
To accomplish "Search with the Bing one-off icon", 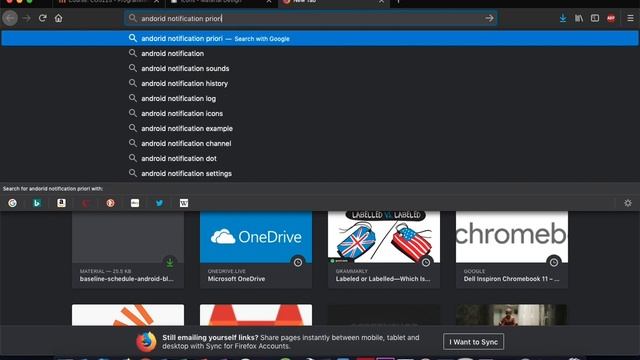I will [x=37, y=203].
